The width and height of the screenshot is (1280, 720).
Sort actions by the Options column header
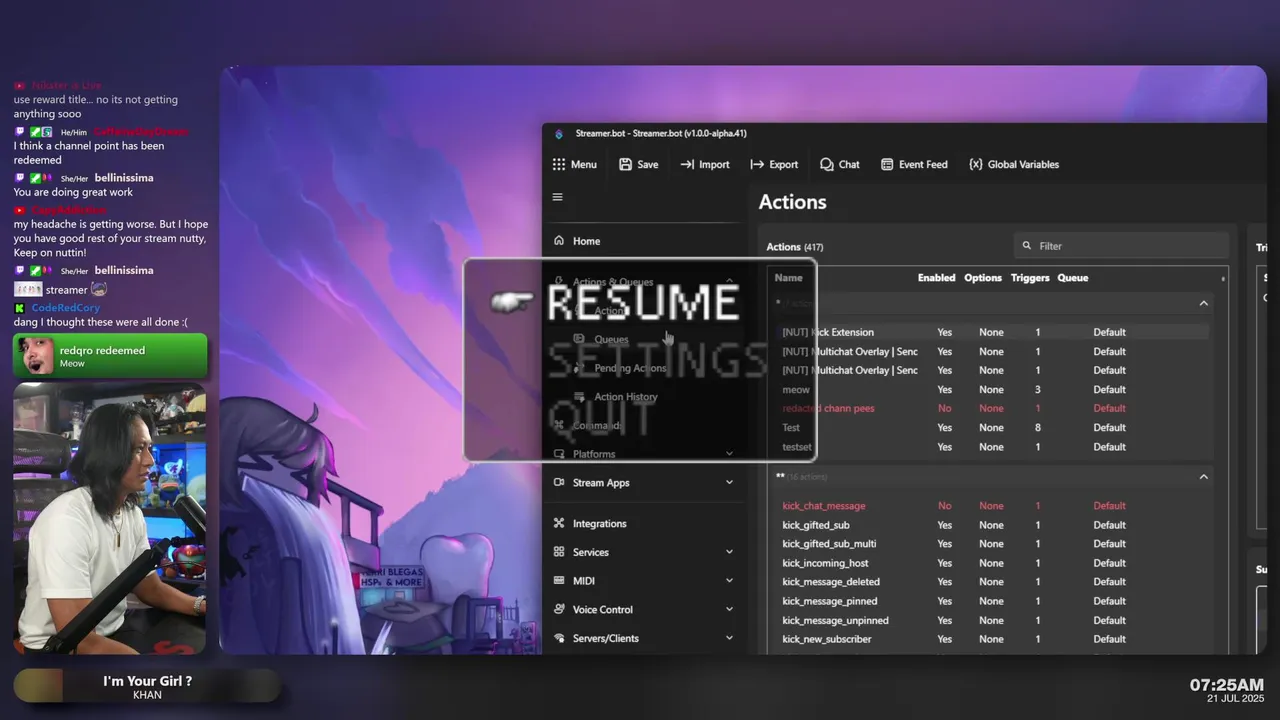pyautogui.click(x=983, y=278)
